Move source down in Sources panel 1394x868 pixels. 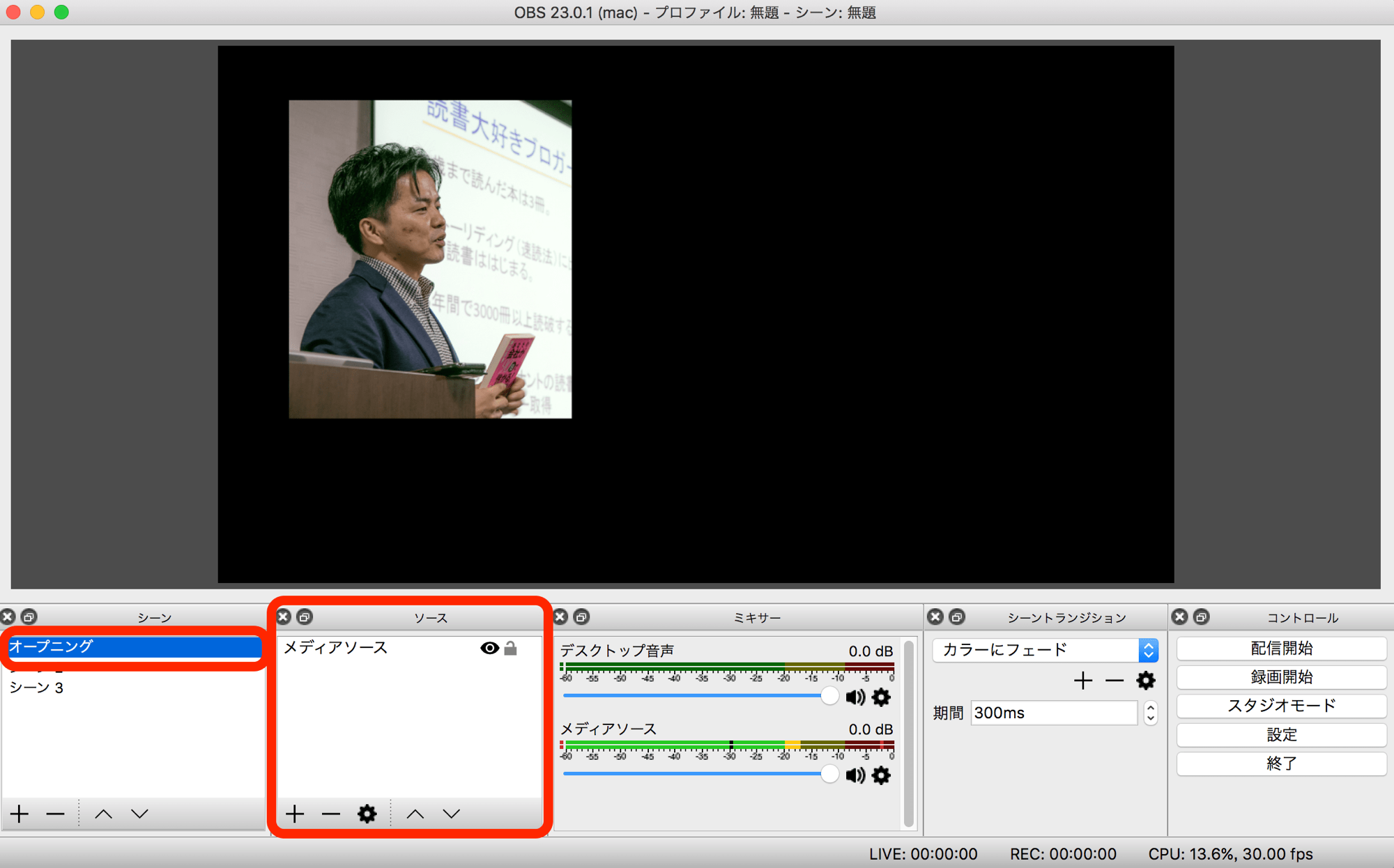(452, 814)
